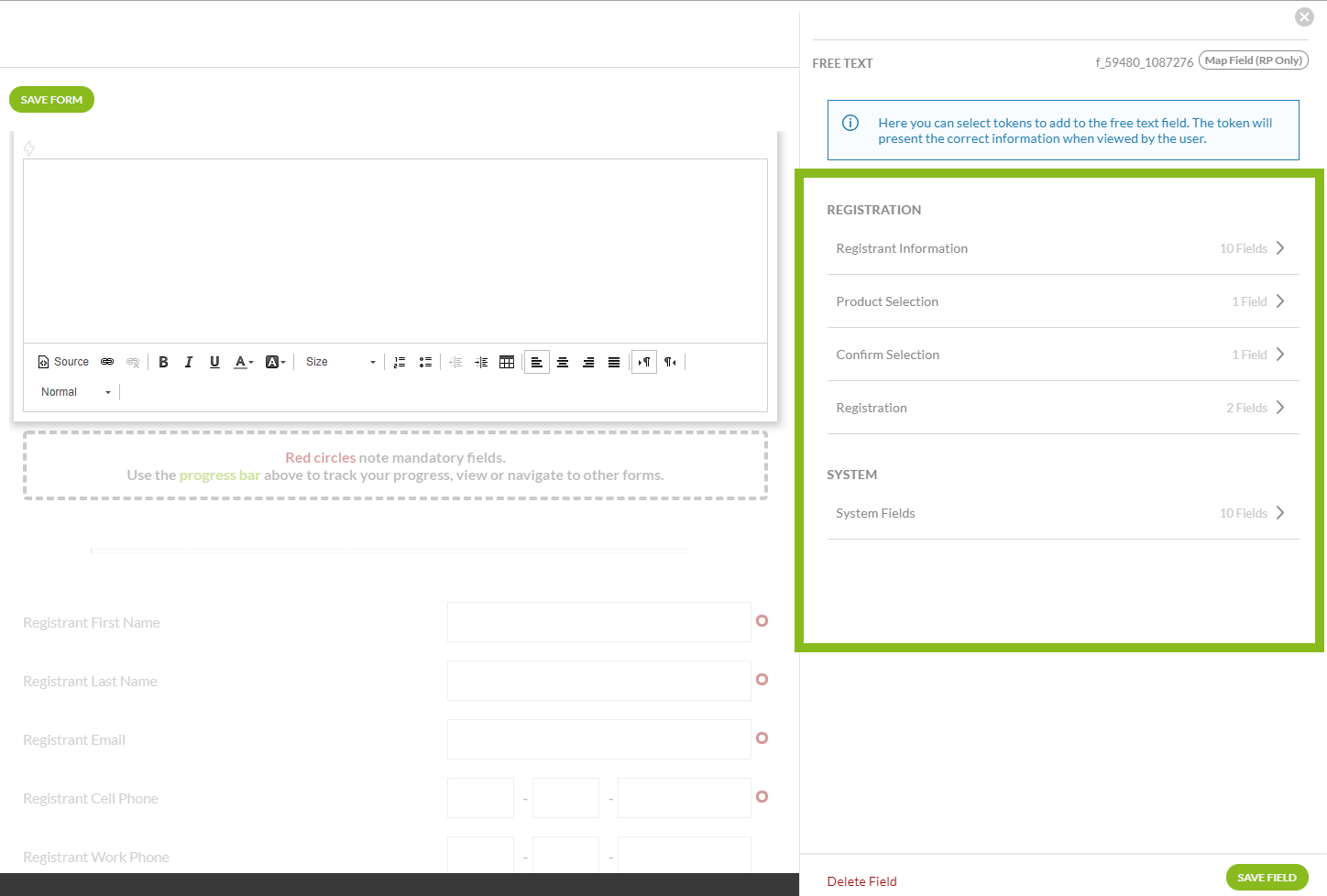Open the System Fields token group
1327x896 pixels.
coord(1062,513)
